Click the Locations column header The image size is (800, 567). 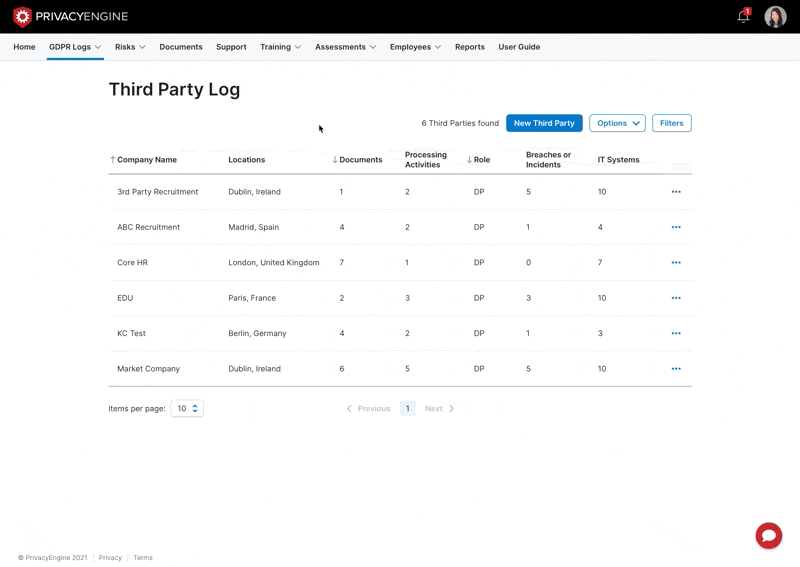click(246, 160)
